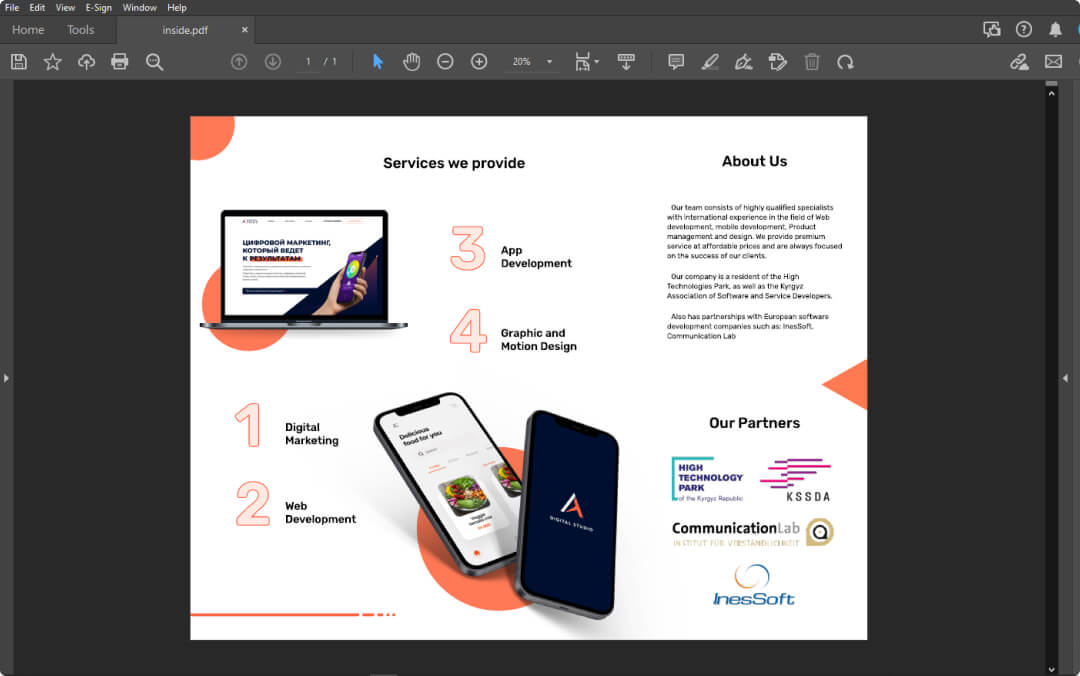
Task: Expand the right tools pane
Action: point(1065,378)
